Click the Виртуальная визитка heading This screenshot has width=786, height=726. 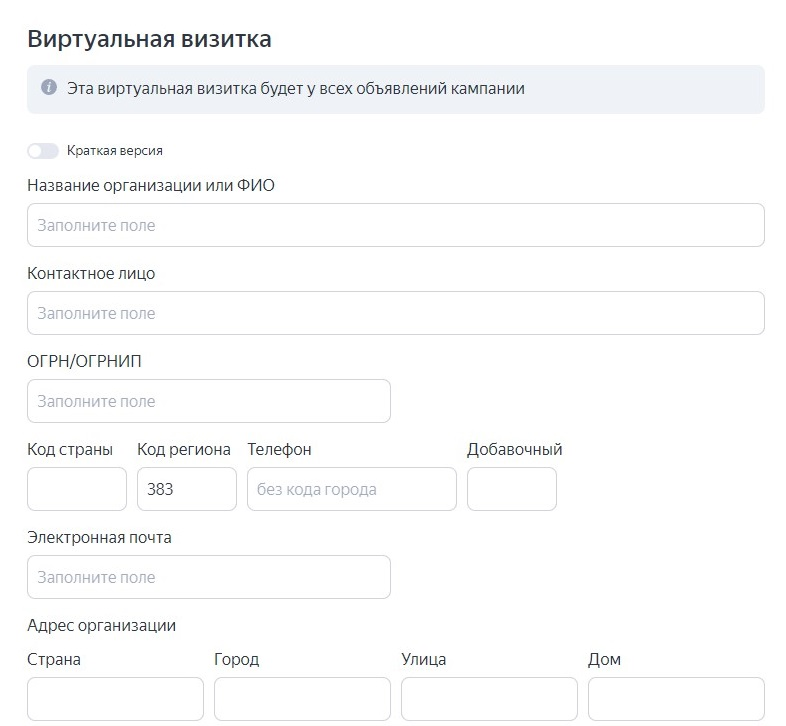149,39
